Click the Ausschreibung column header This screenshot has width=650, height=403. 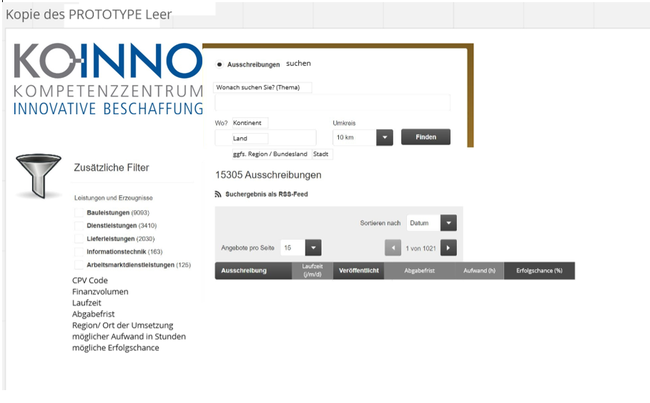243,270
